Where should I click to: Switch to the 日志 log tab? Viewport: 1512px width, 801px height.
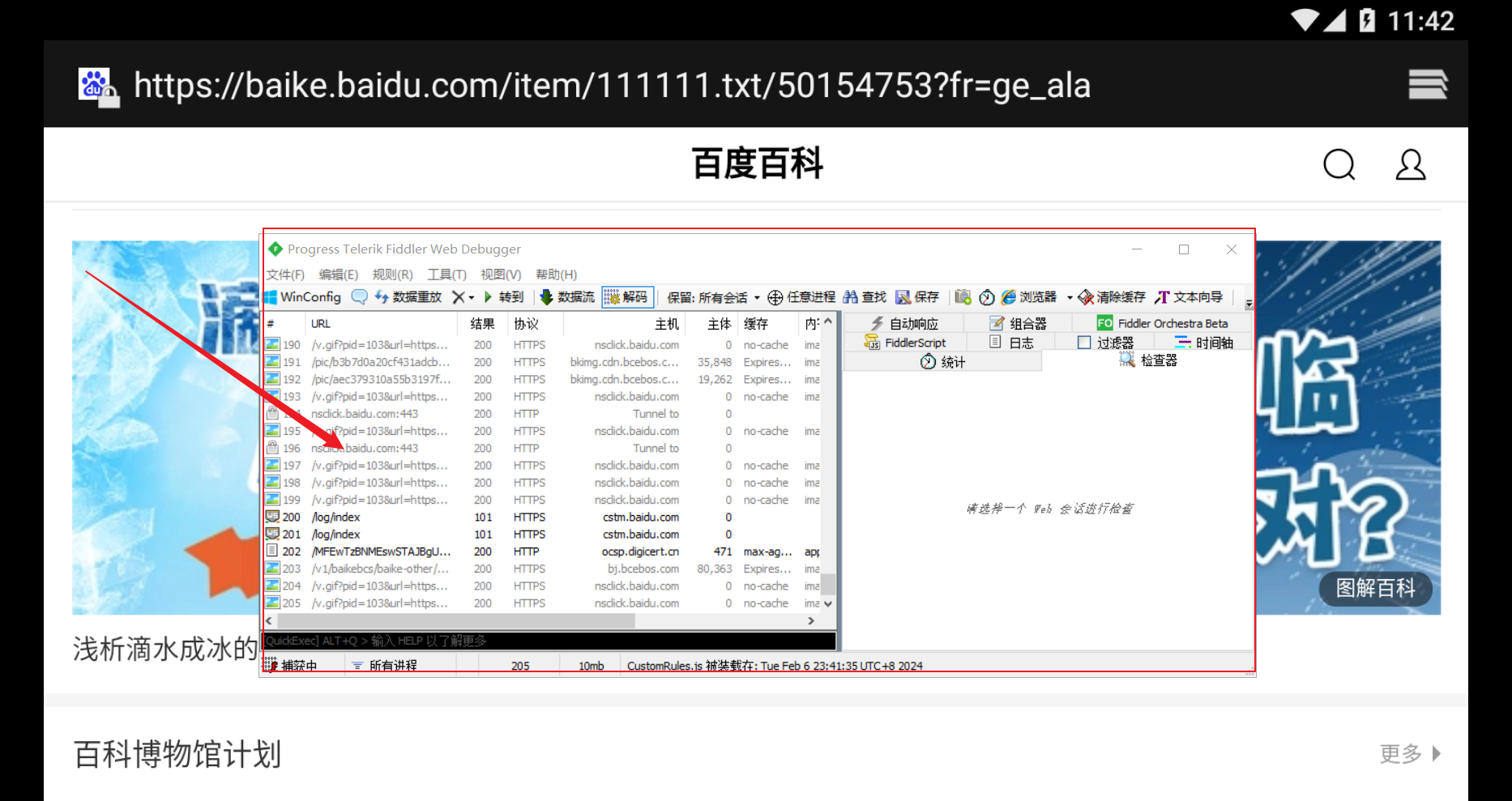click(1011, 343)
